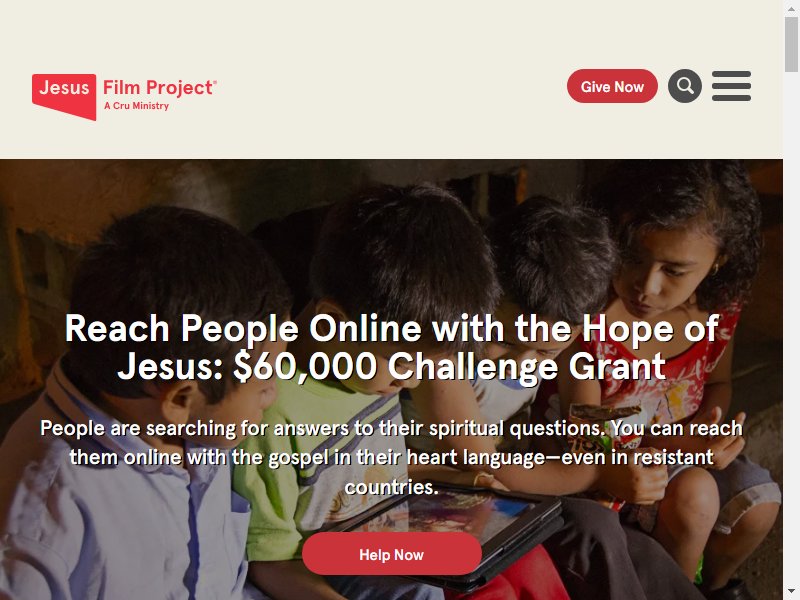The width and height of the screenshot is (800, 600).
Task: Click the red Jesus logo badge
Action: 64,96
